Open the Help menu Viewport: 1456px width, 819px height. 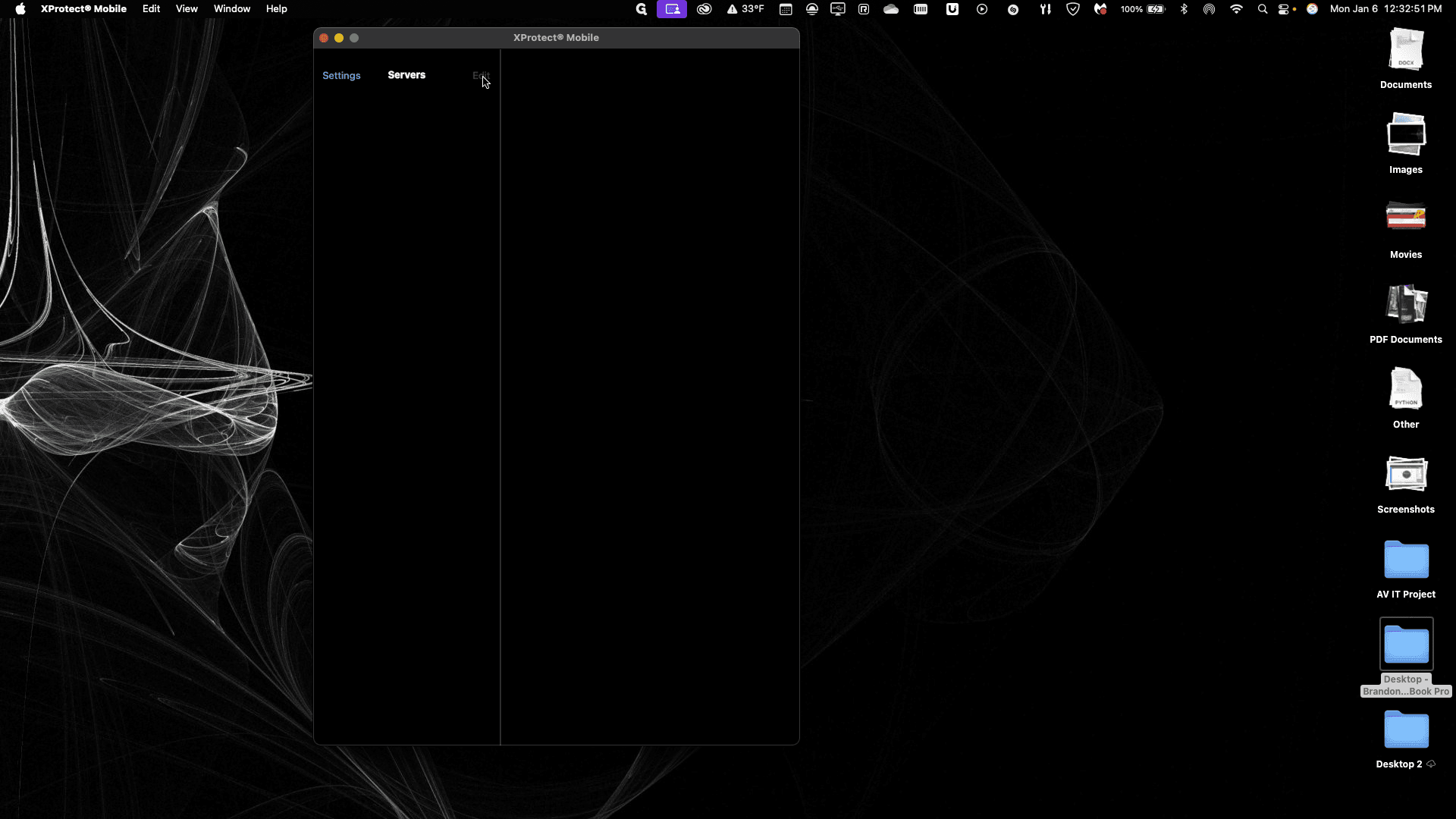pos(276,9)
